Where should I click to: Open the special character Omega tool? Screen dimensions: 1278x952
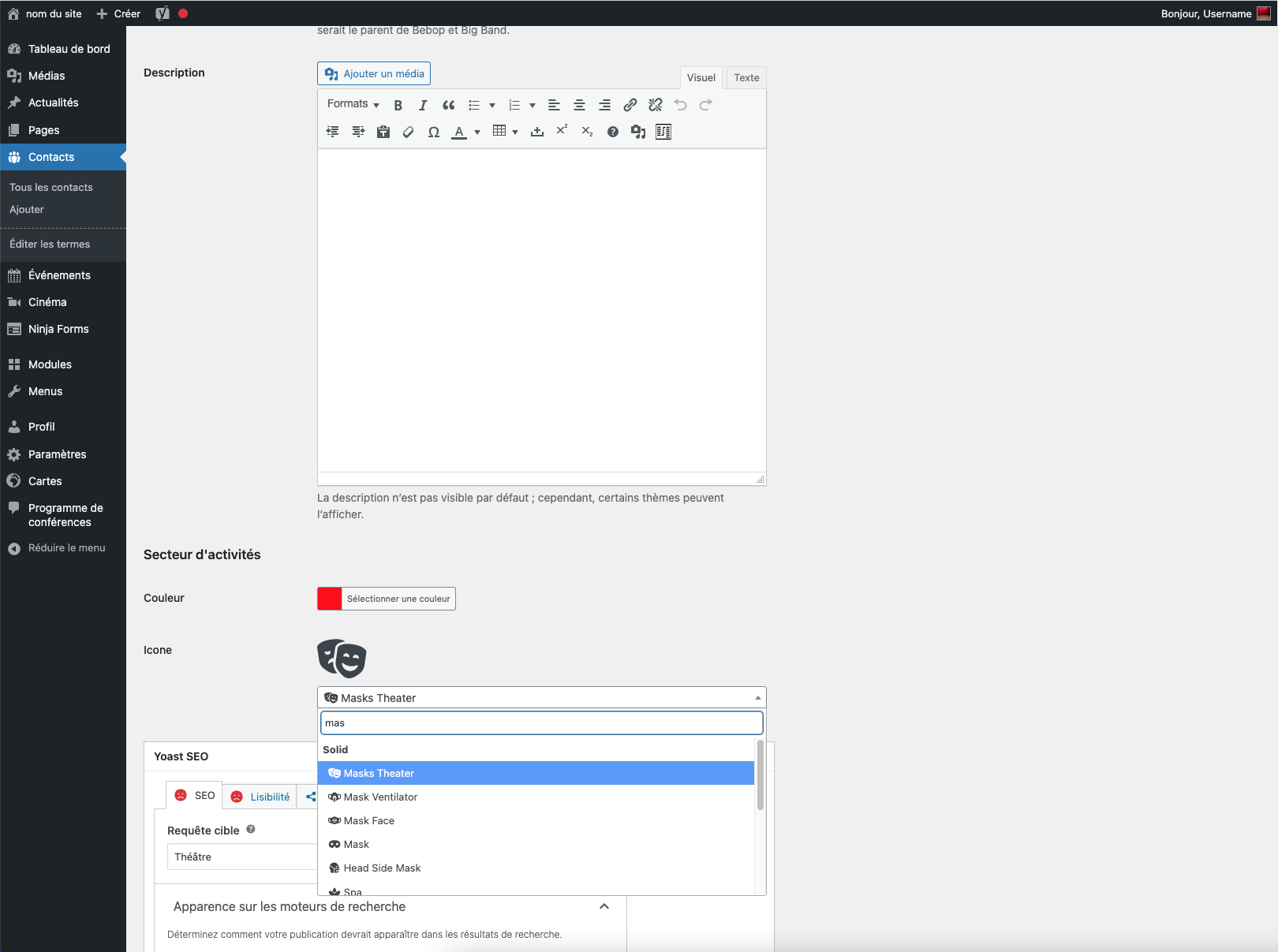coord(433,132)
